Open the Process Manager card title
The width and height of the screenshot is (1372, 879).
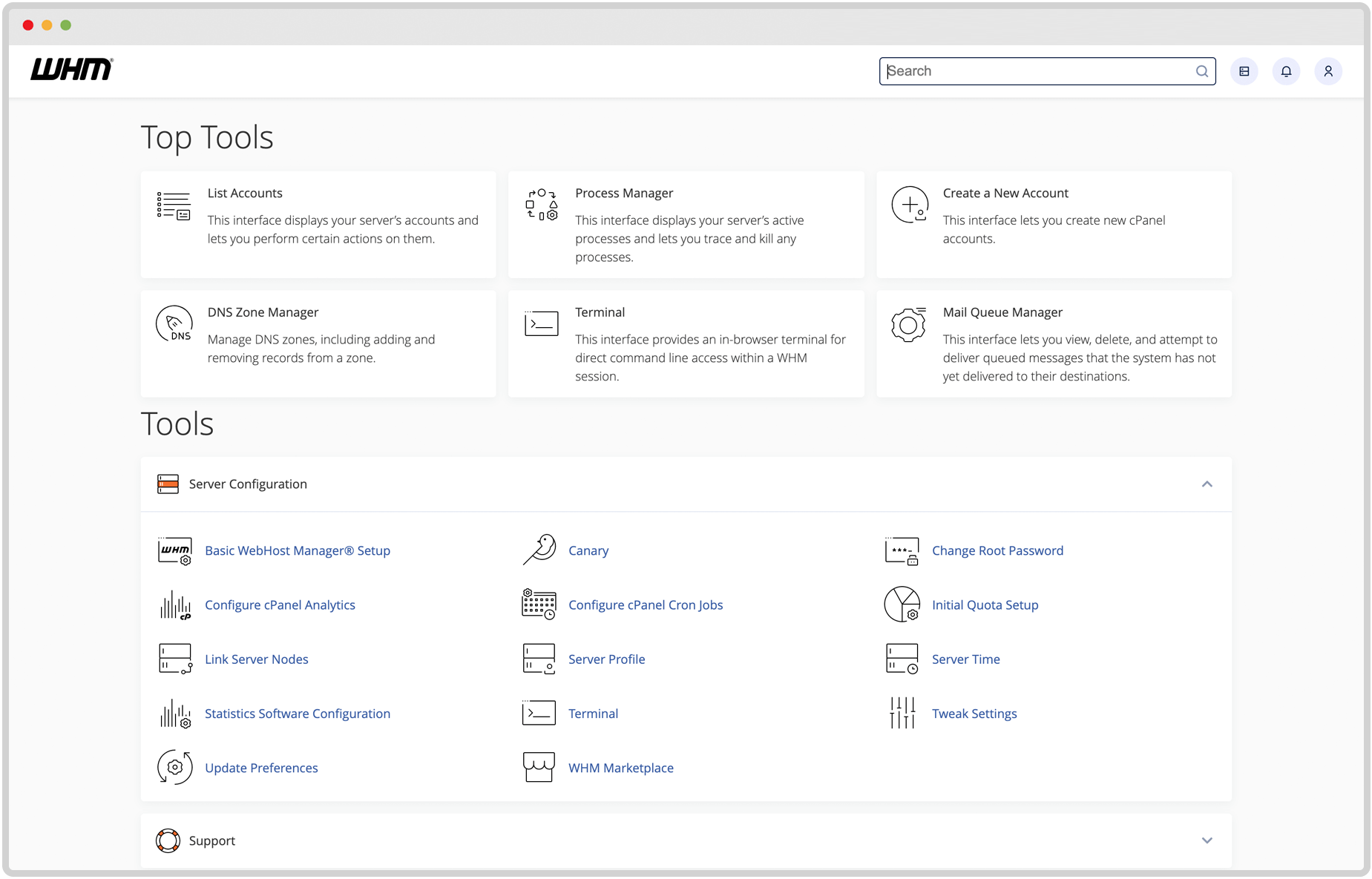point(624,193)
